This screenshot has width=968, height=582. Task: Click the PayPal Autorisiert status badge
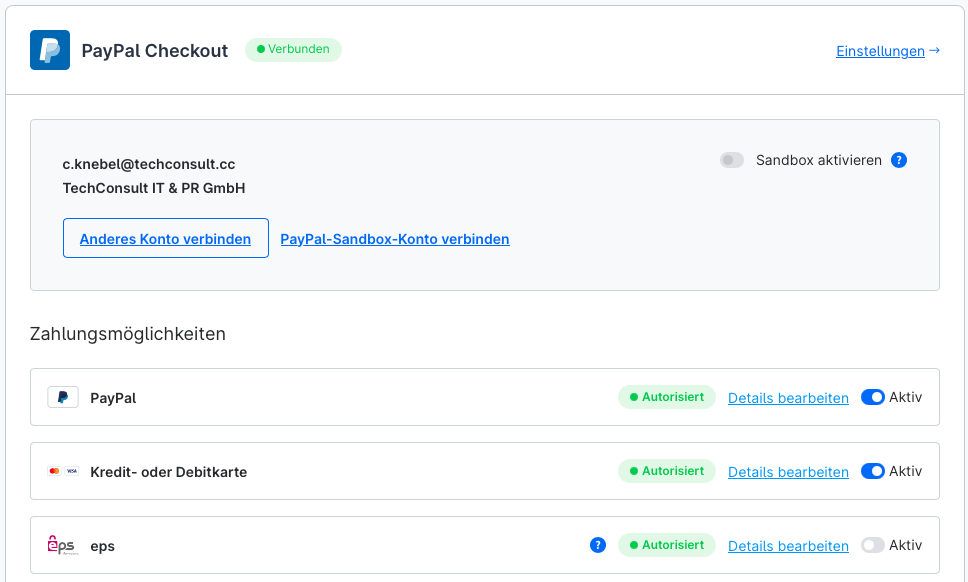click(667, 397)
